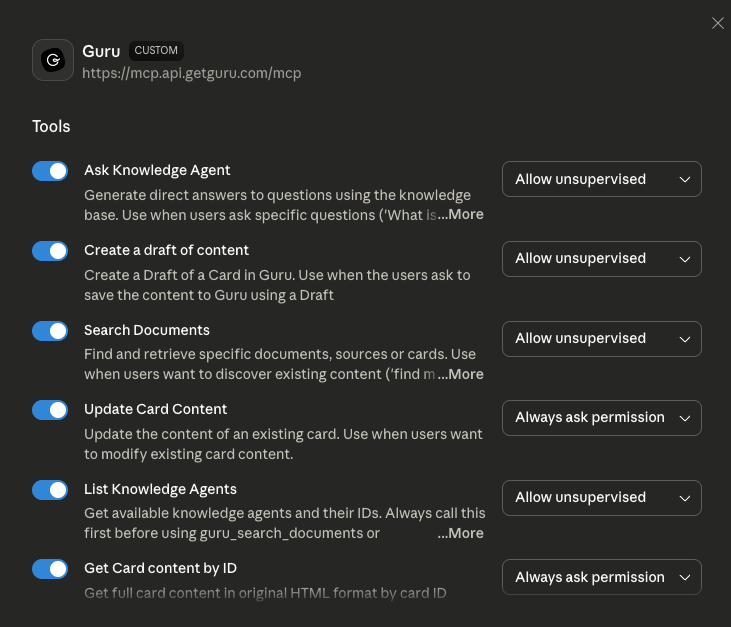
Task: Disable the Ask Knowledge Agent toggle
Action: coord(50,171)
